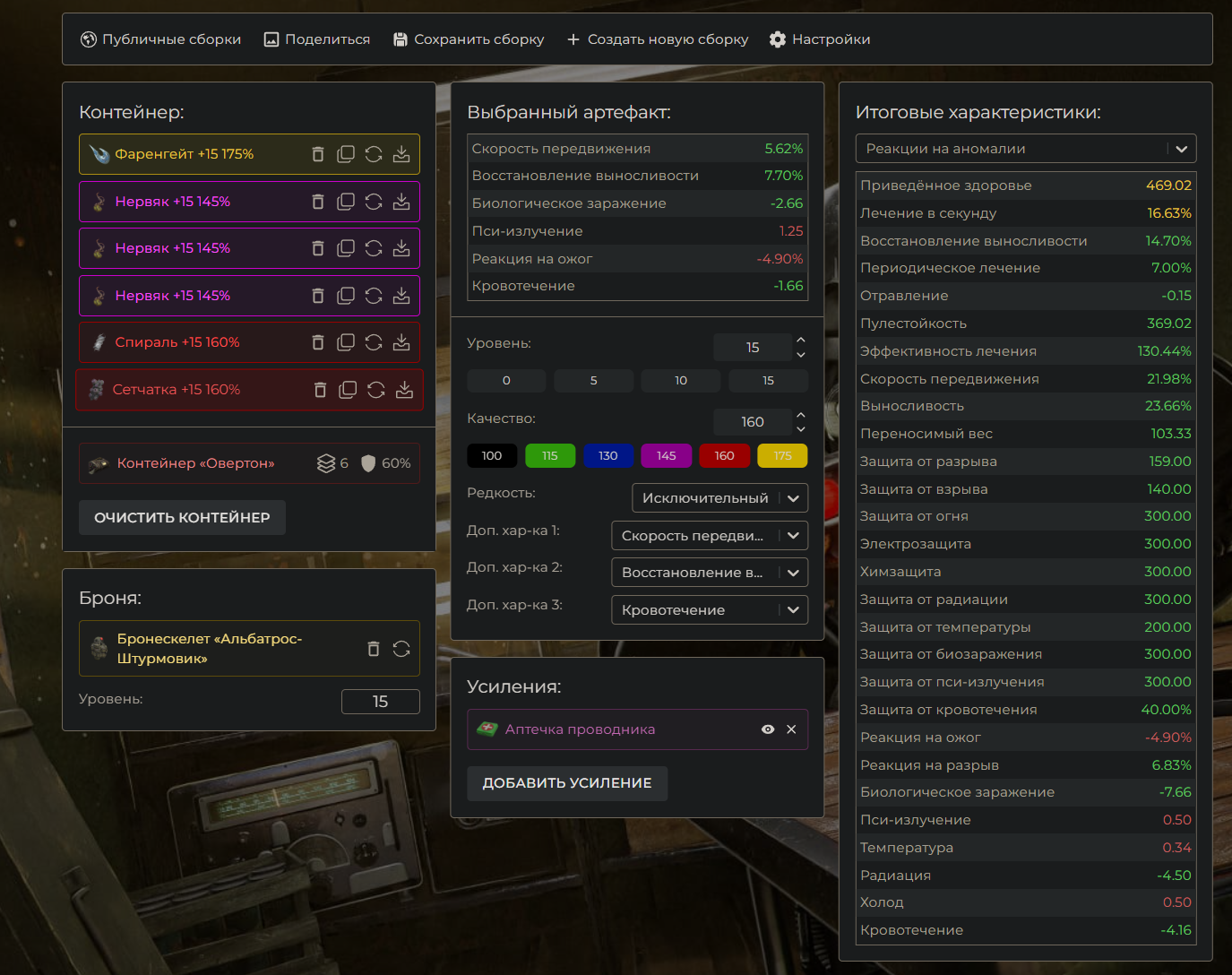Click Создать новую сборку in the top bar
1232x975 pixels.
pyautogui.click(x=658, y=39)
